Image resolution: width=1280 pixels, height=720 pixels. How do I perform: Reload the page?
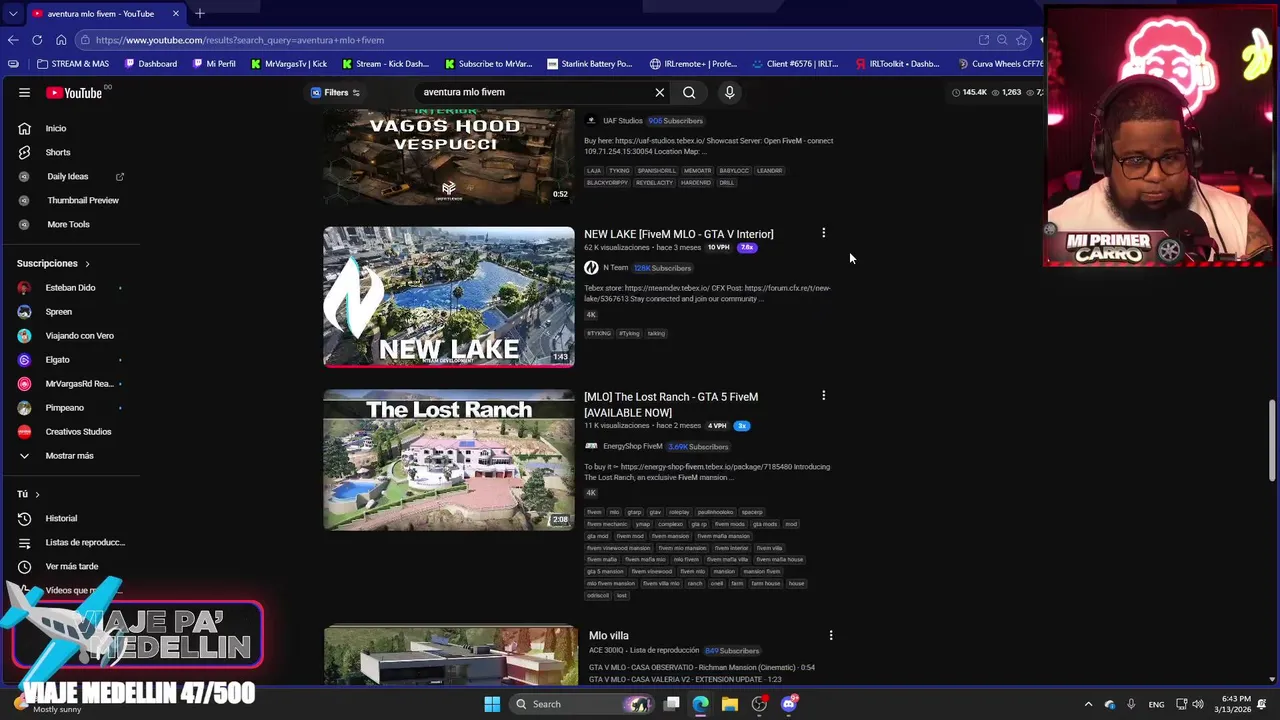point(37,40)
